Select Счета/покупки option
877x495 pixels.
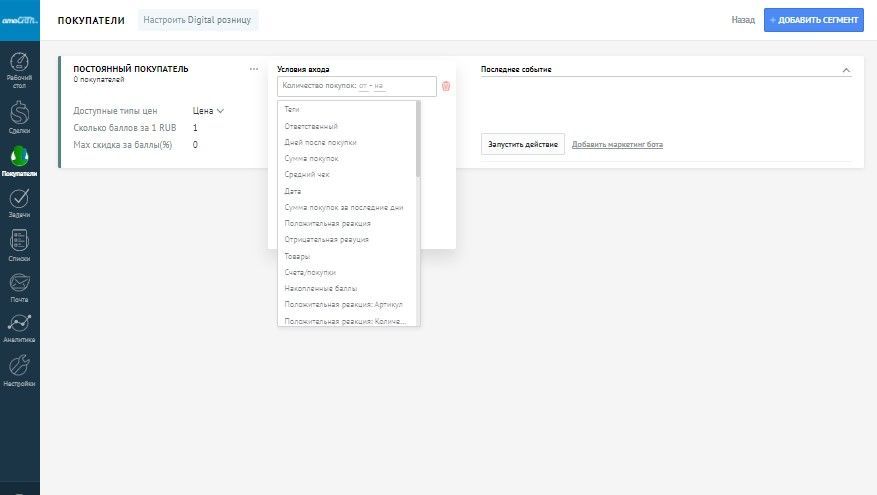coord(310,272)
